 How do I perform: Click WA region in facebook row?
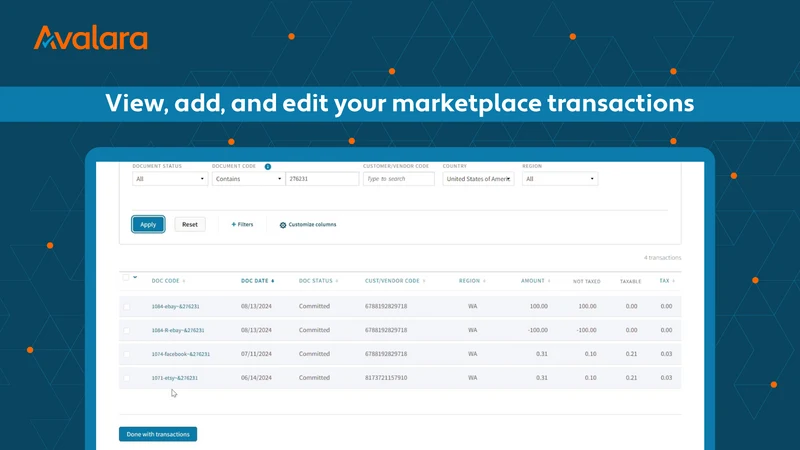coord(472,354)
